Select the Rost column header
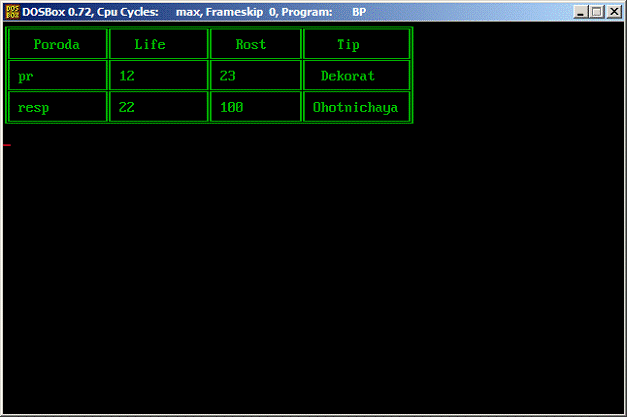The width and height of the screenshot is (627, 417). tap(256, 44)
